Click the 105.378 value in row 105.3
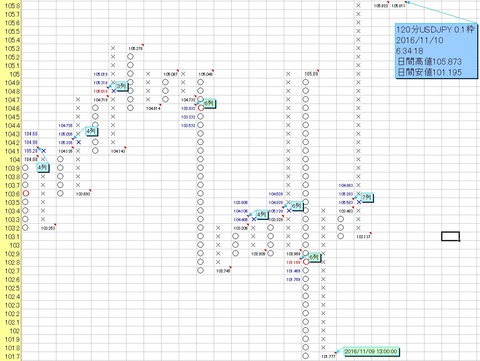Screen dimensions: 480x361 pos(135,49)
